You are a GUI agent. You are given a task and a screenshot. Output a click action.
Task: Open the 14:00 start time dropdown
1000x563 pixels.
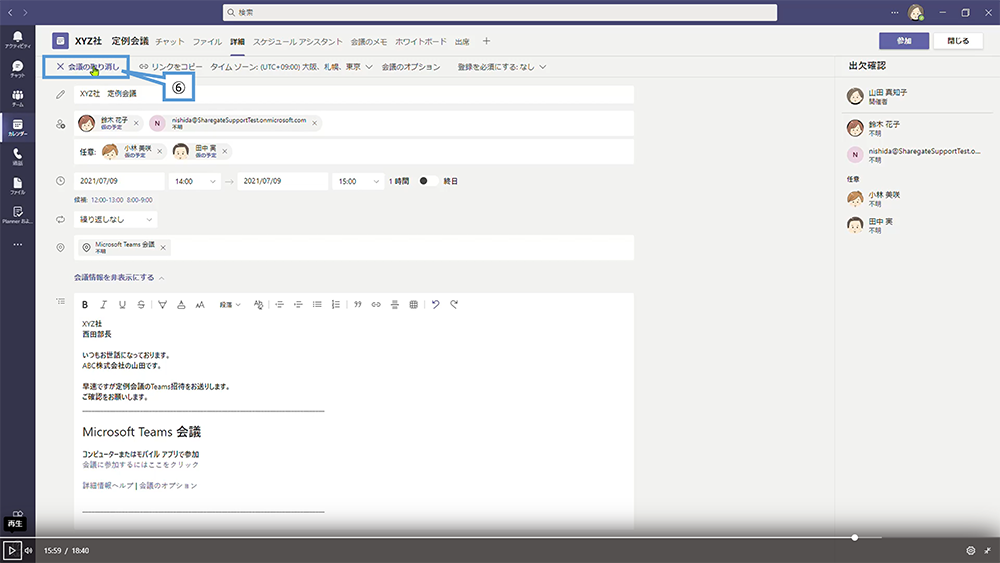(195, 181)
